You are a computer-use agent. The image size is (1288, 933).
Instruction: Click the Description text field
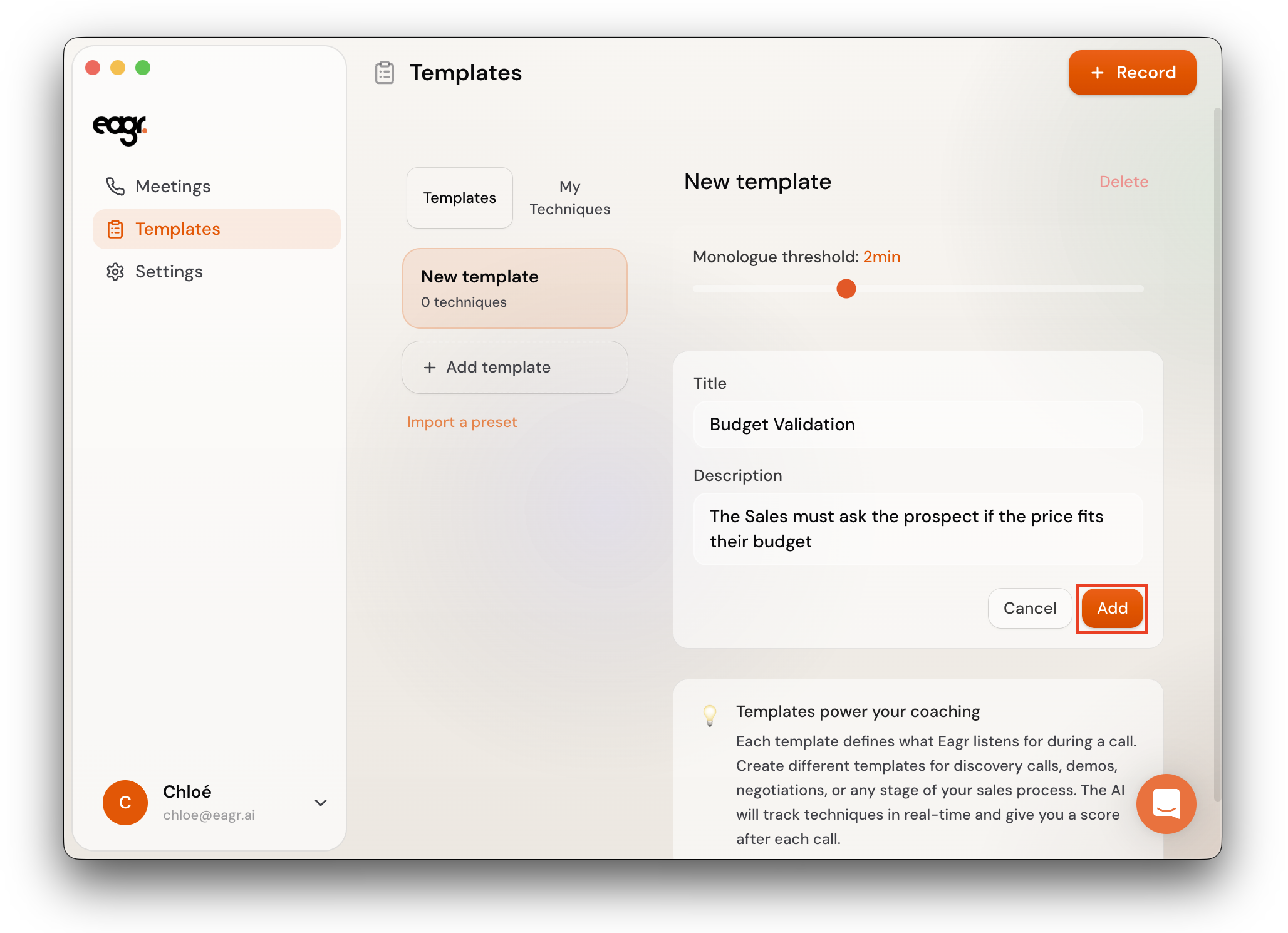918,528
